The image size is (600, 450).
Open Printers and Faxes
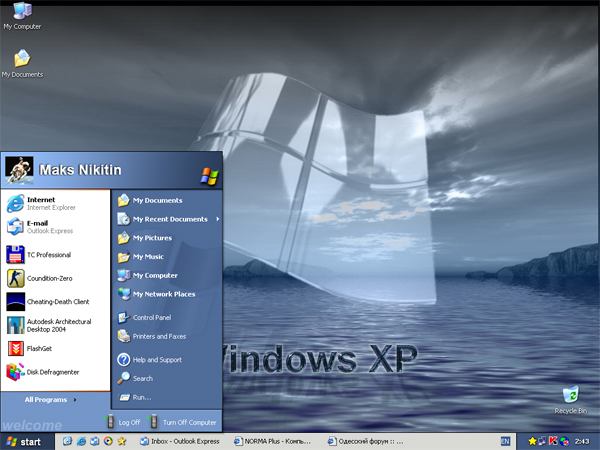[x=167, y=336]
